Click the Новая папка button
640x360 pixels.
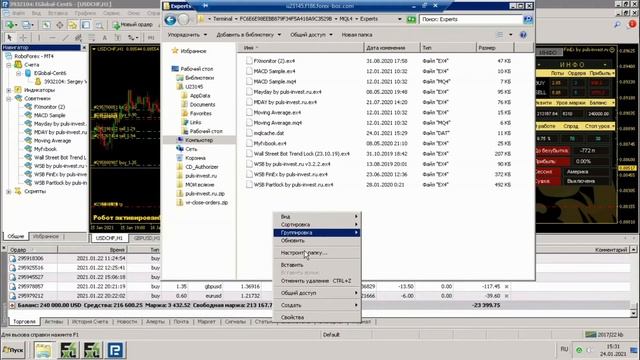pos(357,35)
